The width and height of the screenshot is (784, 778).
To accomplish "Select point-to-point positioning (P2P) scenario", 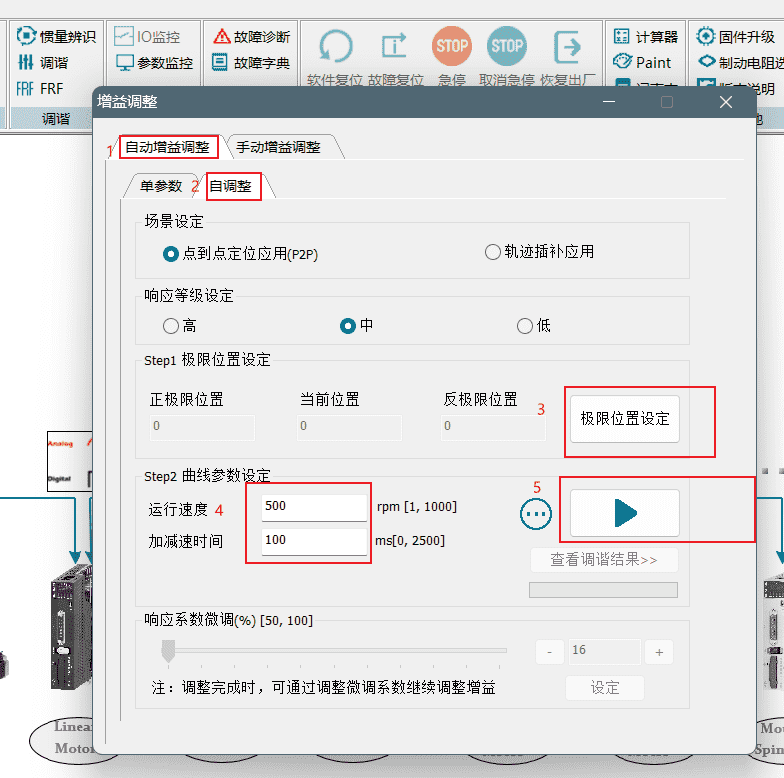I will pyautogui.click(x=170, y=254).
